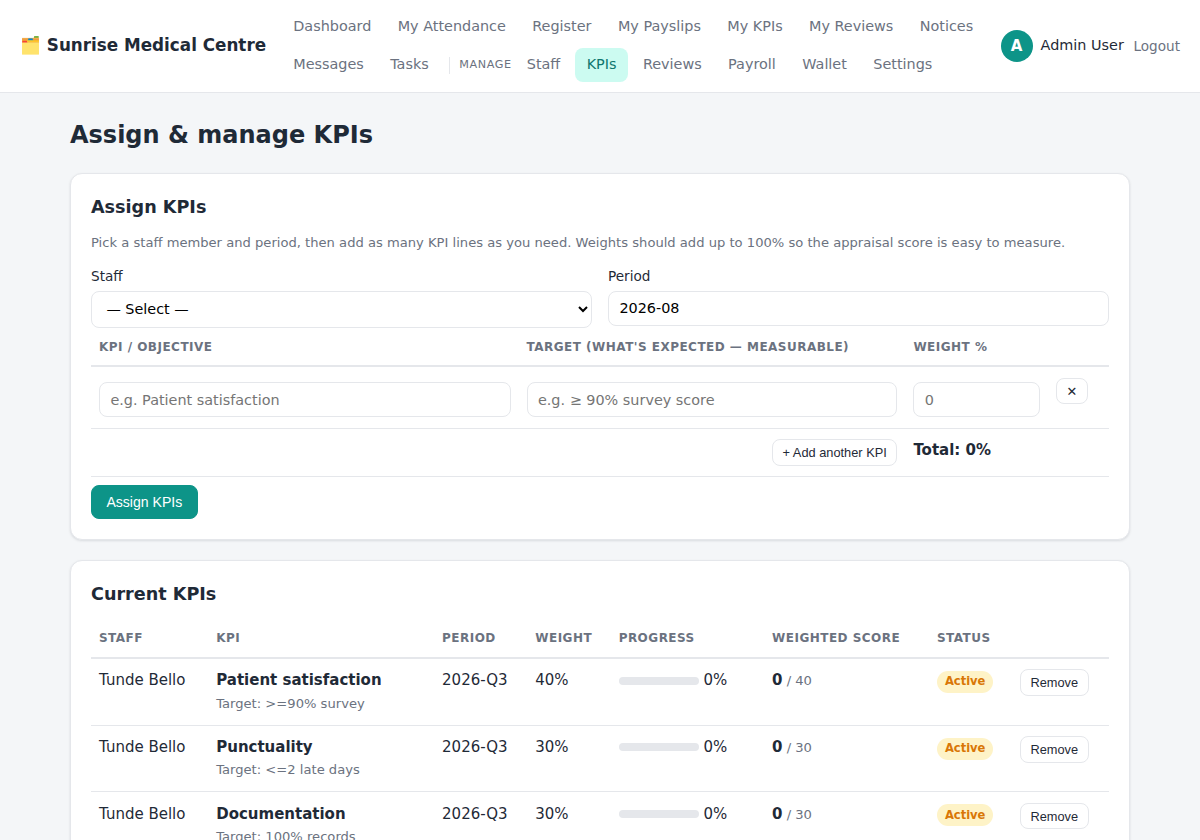Image resolution: width=1200 pixels, height=840 pixels.
Task: Open My Payslips
Action: click(x=659, y=26)
